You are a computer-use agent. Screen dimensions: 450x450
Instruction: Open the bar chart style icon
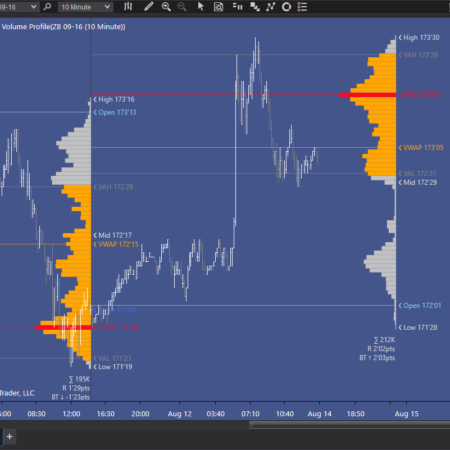tap(128, 7)
